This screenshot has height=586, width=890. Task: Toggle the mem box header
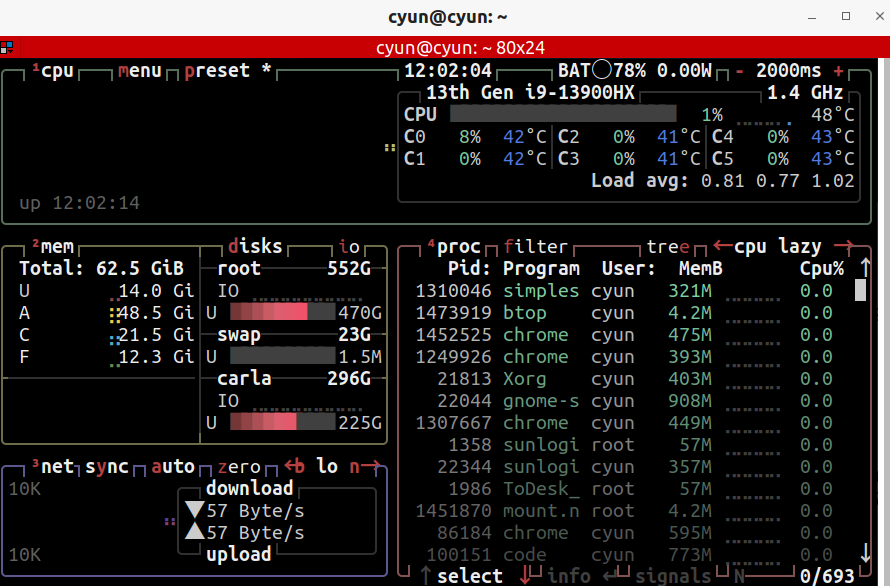point(53,246)
